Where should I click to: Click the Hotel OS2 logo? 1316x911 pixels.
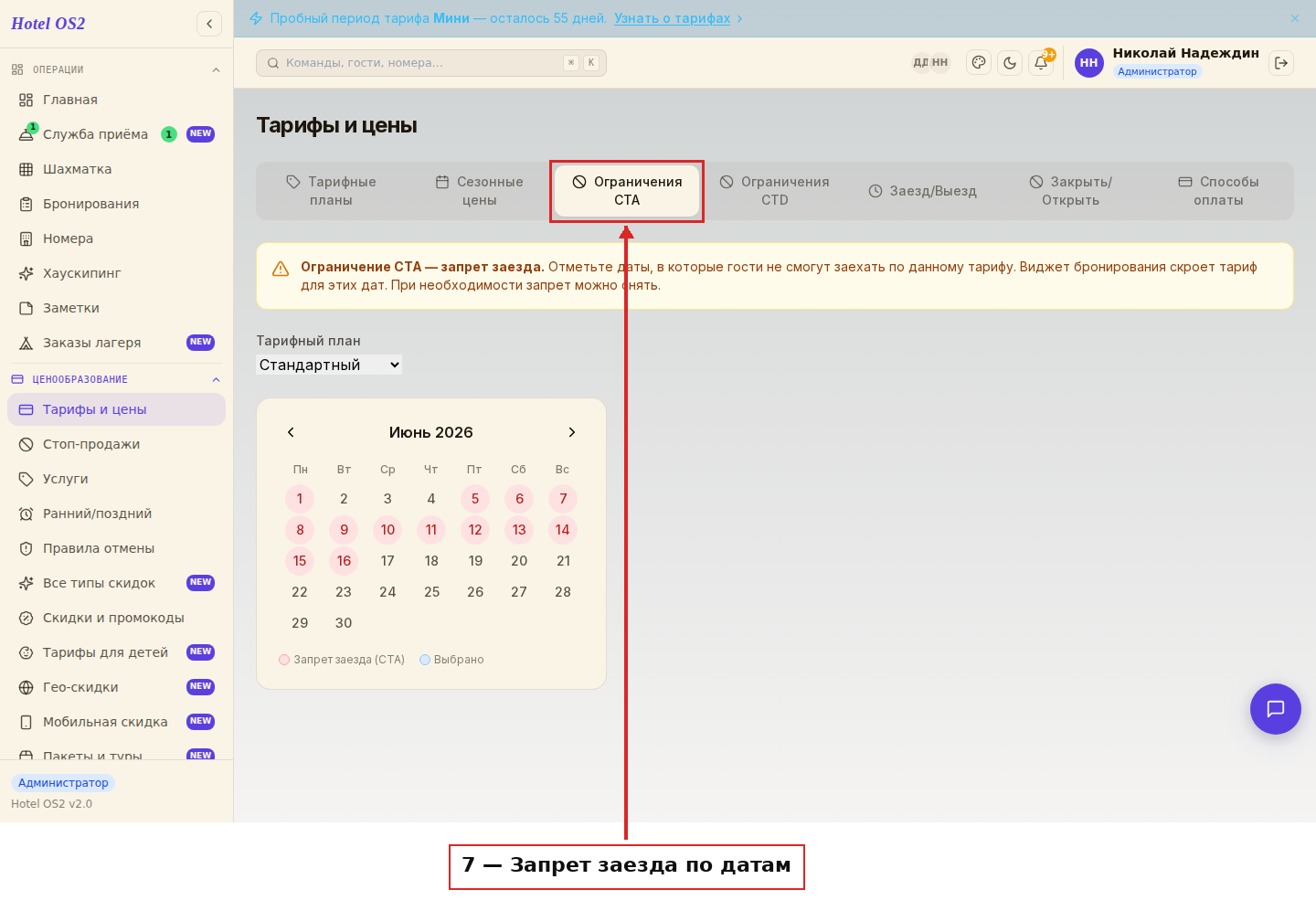pos(48,24)
